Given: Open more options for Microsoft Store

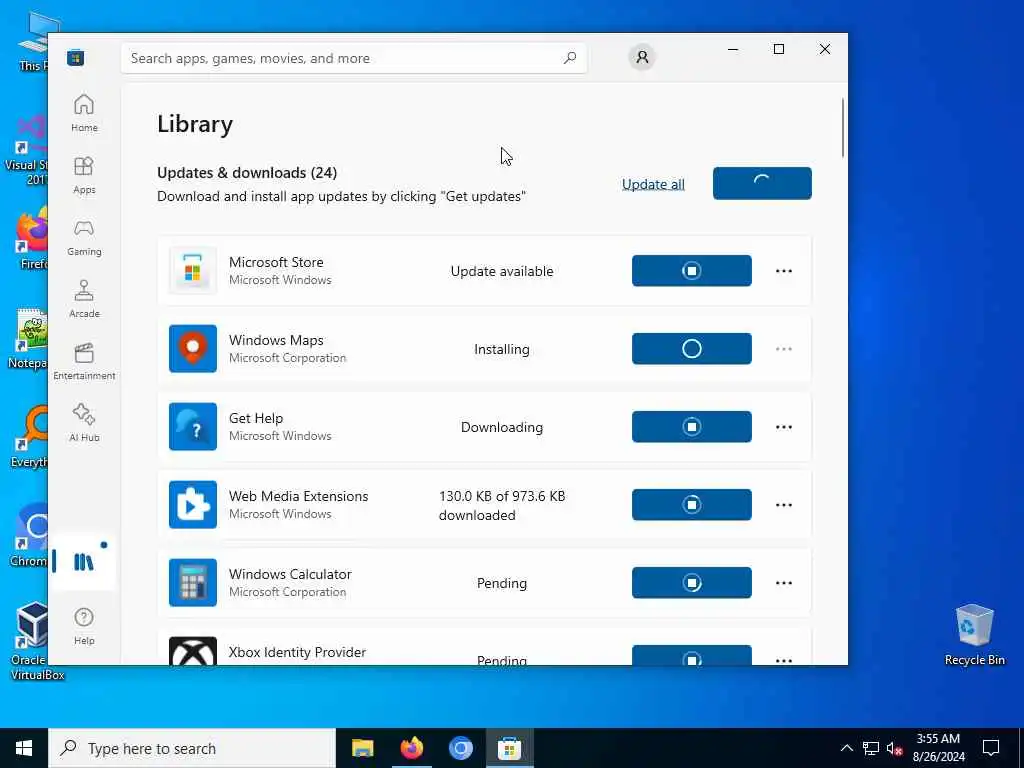Looking at the screenshot, I should pos(784,271).
